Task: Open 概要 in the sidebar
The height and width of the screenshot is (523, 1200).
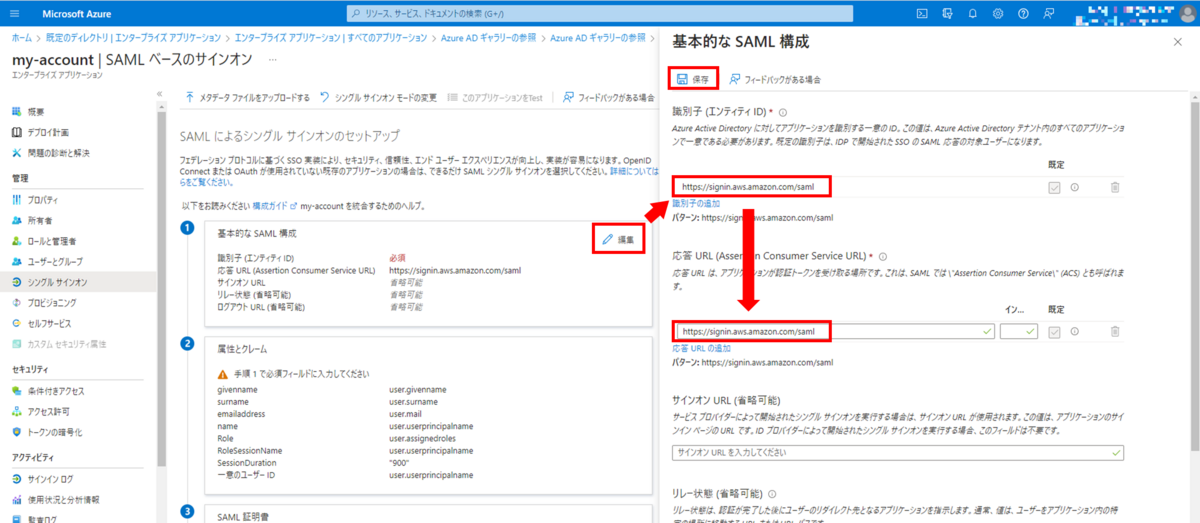Action: pos(36,112)
